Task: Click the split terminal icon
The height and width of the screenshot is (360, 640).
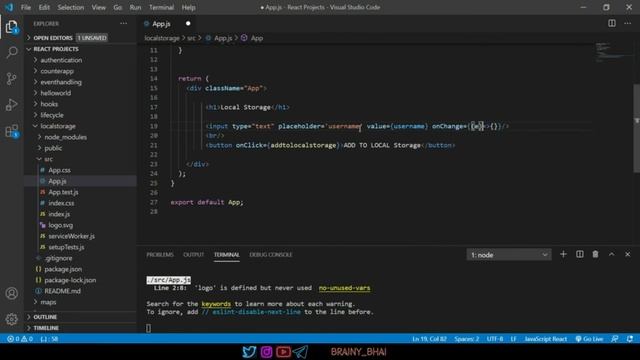Action: tap(579, 254)
